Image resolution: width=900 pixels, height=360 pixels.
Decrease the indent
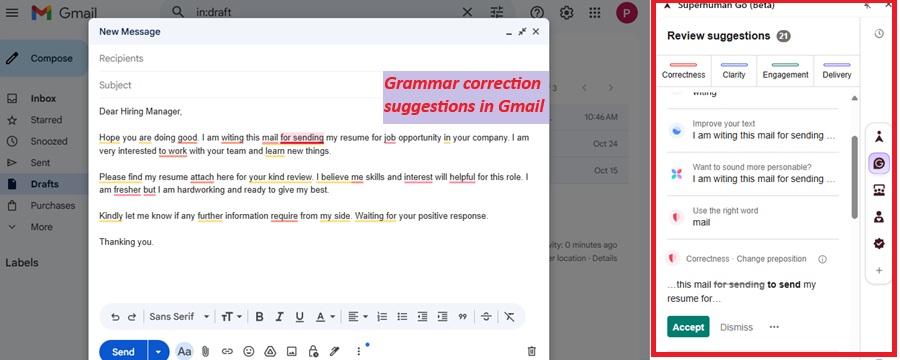[x=422, y=317]
